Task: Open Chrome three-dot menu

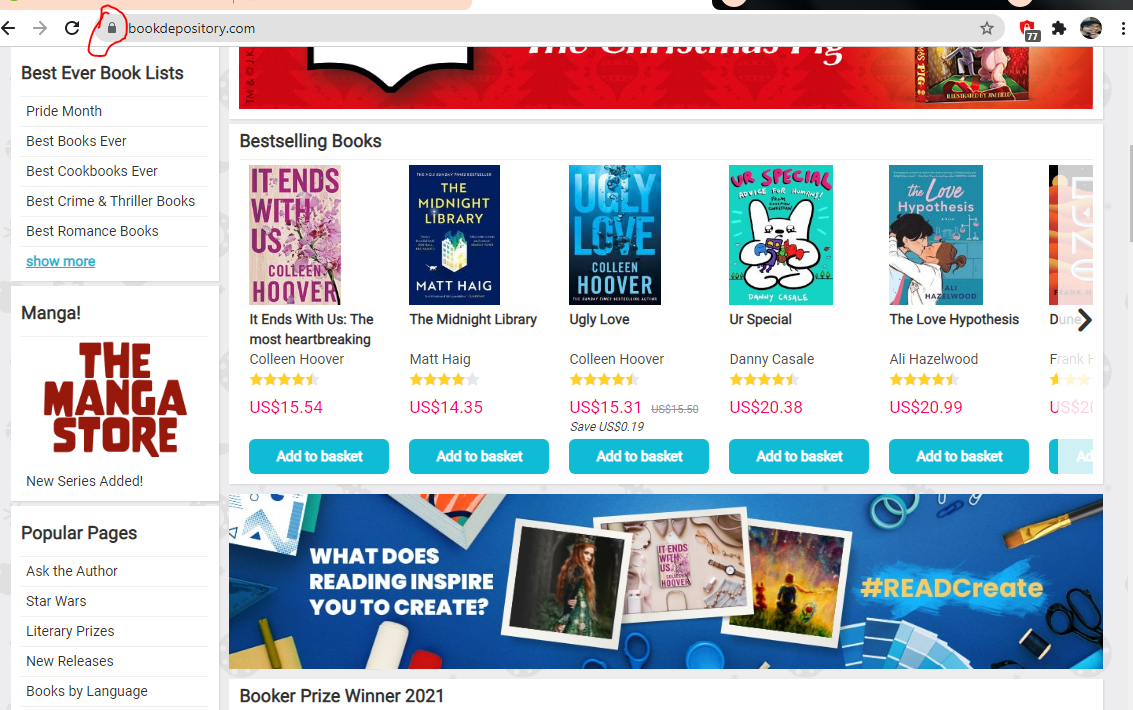Action: (1122, 28)
